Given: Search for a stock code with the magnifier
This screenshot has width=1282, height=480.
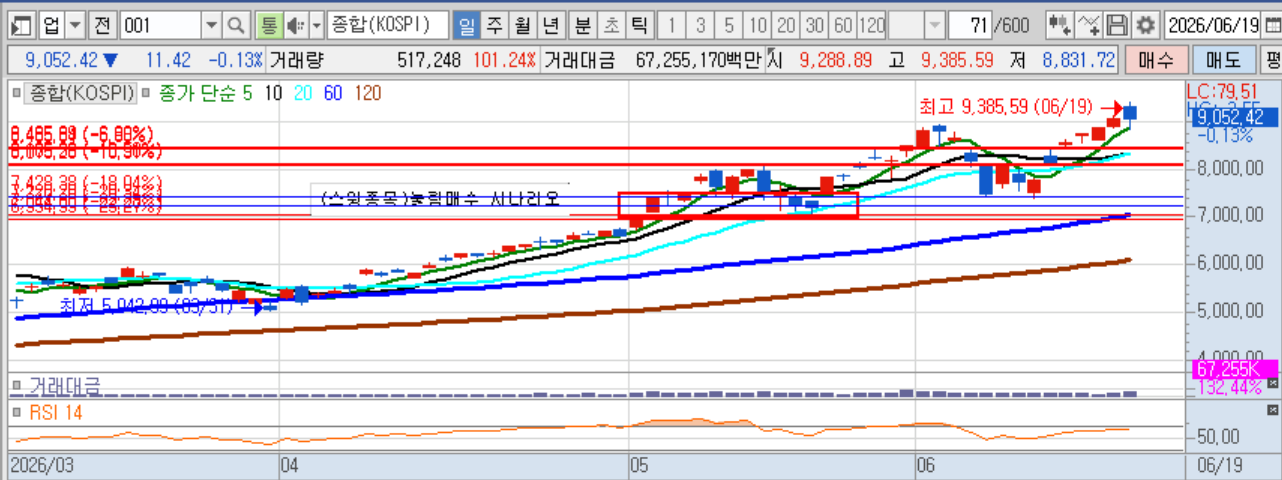Looking at the screenshot, I should click(x=235, y=24).
